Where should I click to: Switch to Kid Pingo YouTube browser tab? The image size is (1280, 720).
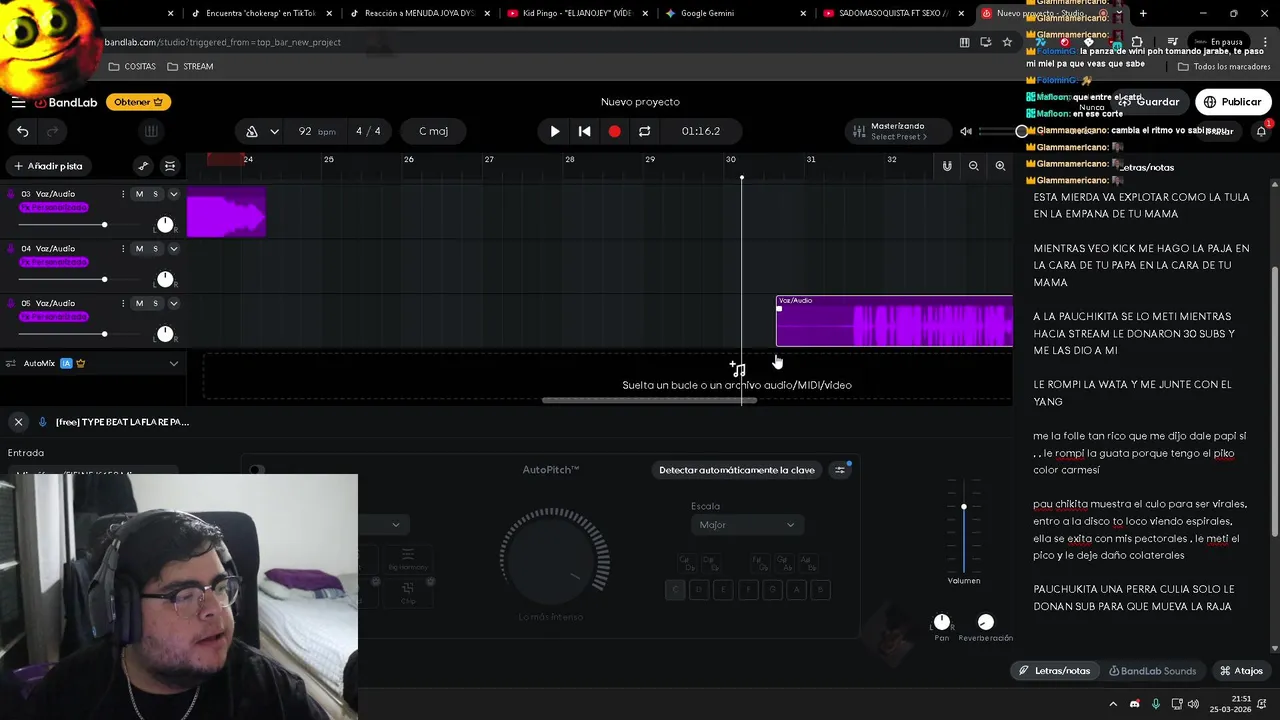click(x=575, y=13)
